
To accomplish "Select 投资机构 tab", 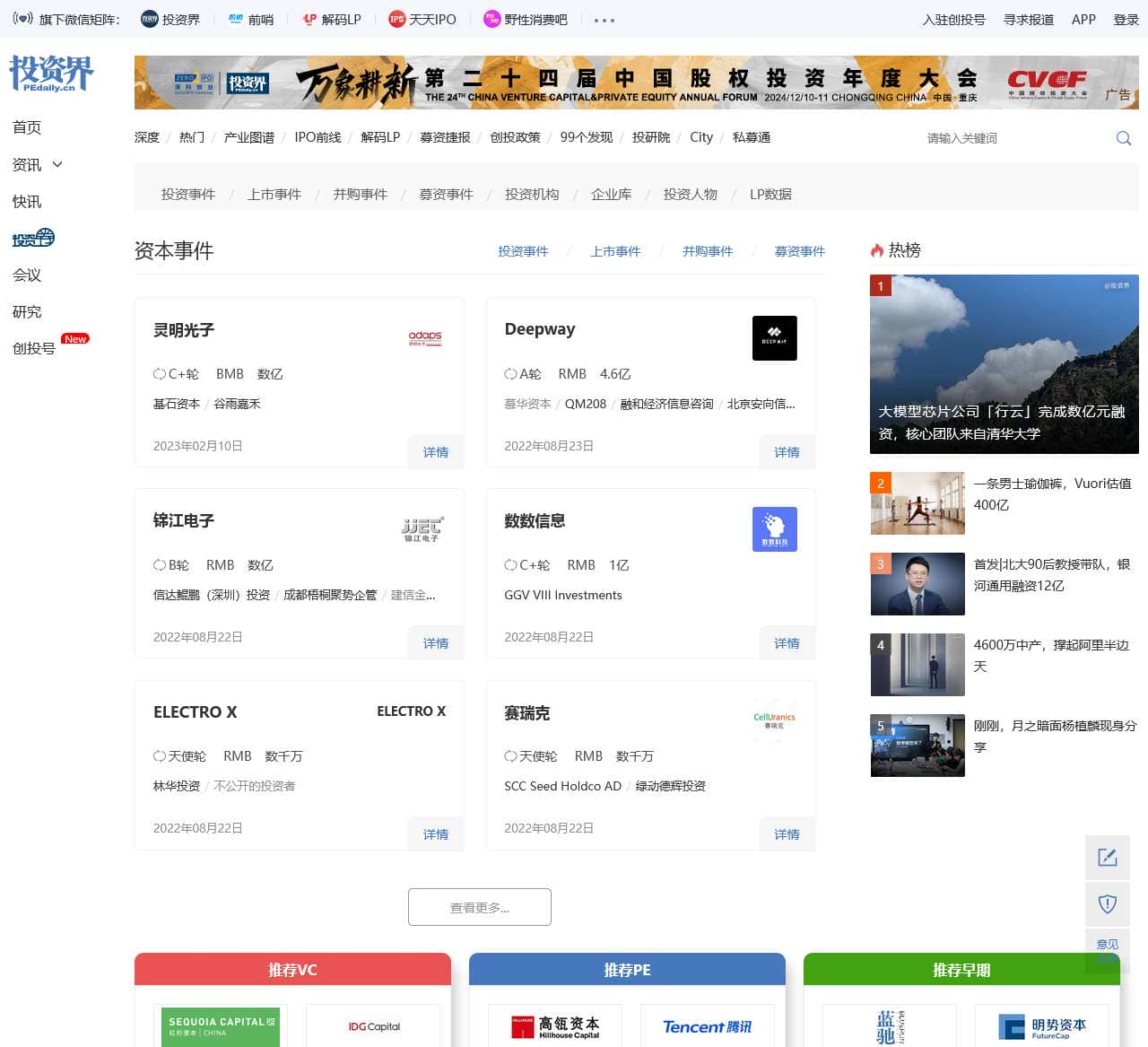I will 532,194.
